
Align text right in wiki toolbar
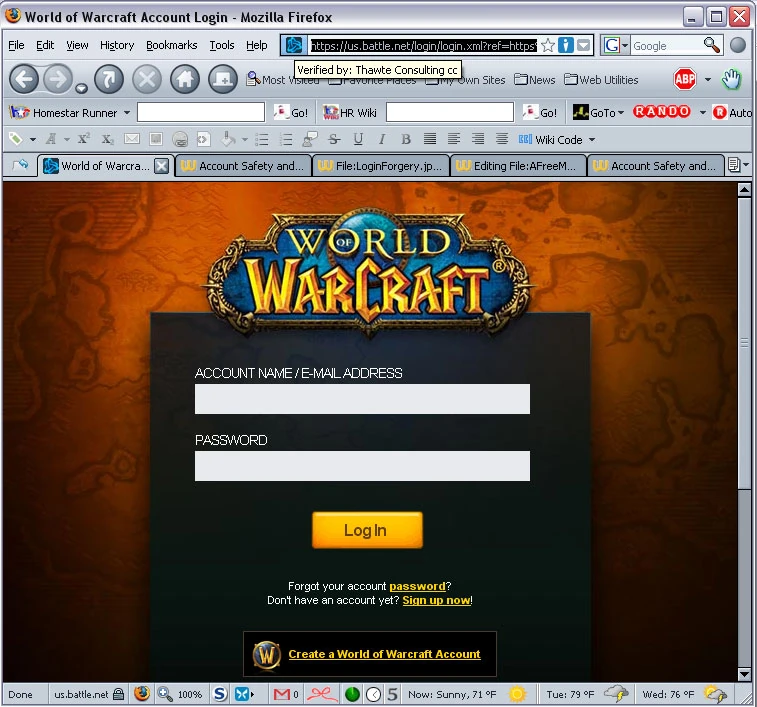coord(478,139)
